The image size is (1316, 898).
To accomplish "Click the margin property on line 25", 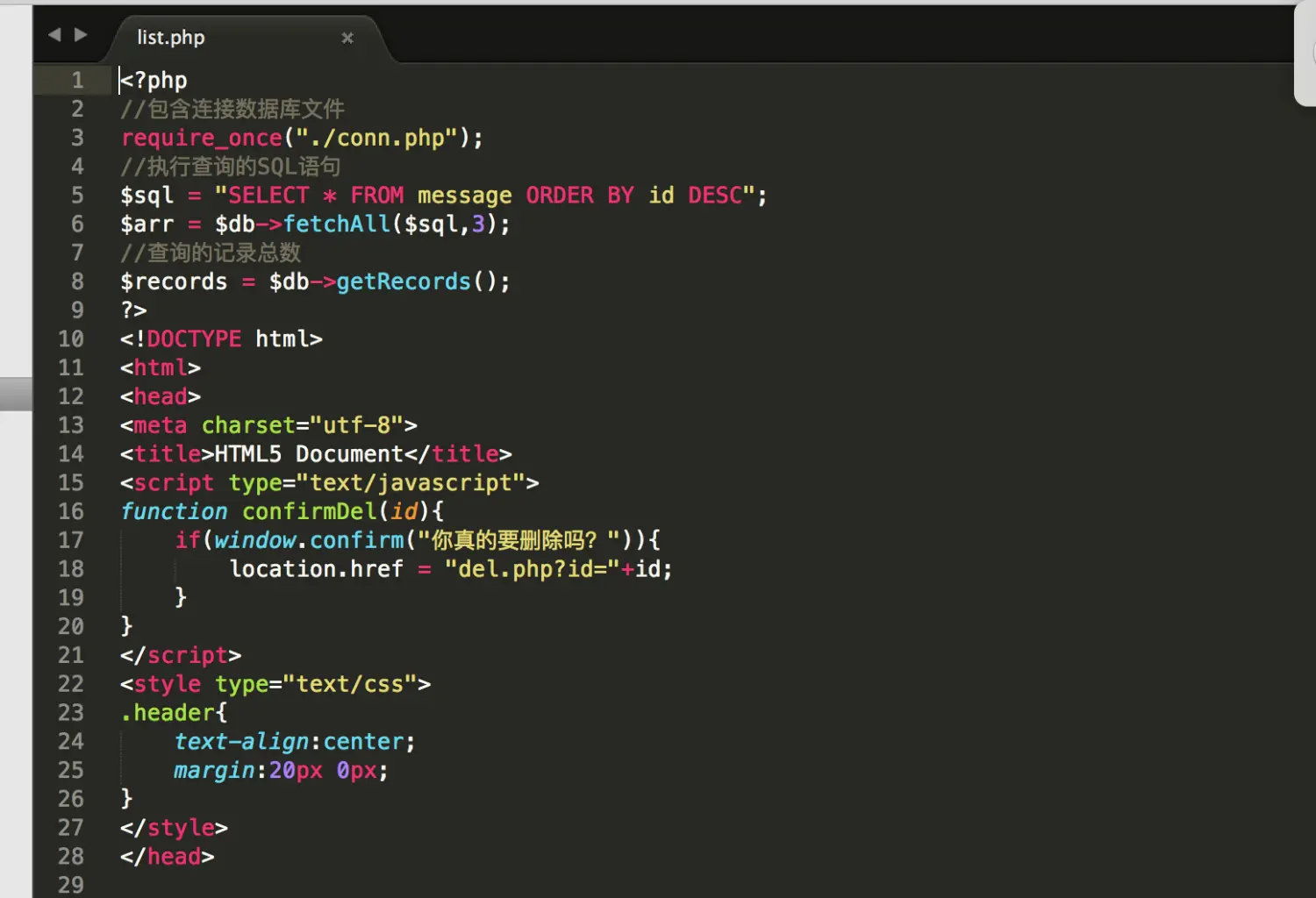I will coord(215,771).
